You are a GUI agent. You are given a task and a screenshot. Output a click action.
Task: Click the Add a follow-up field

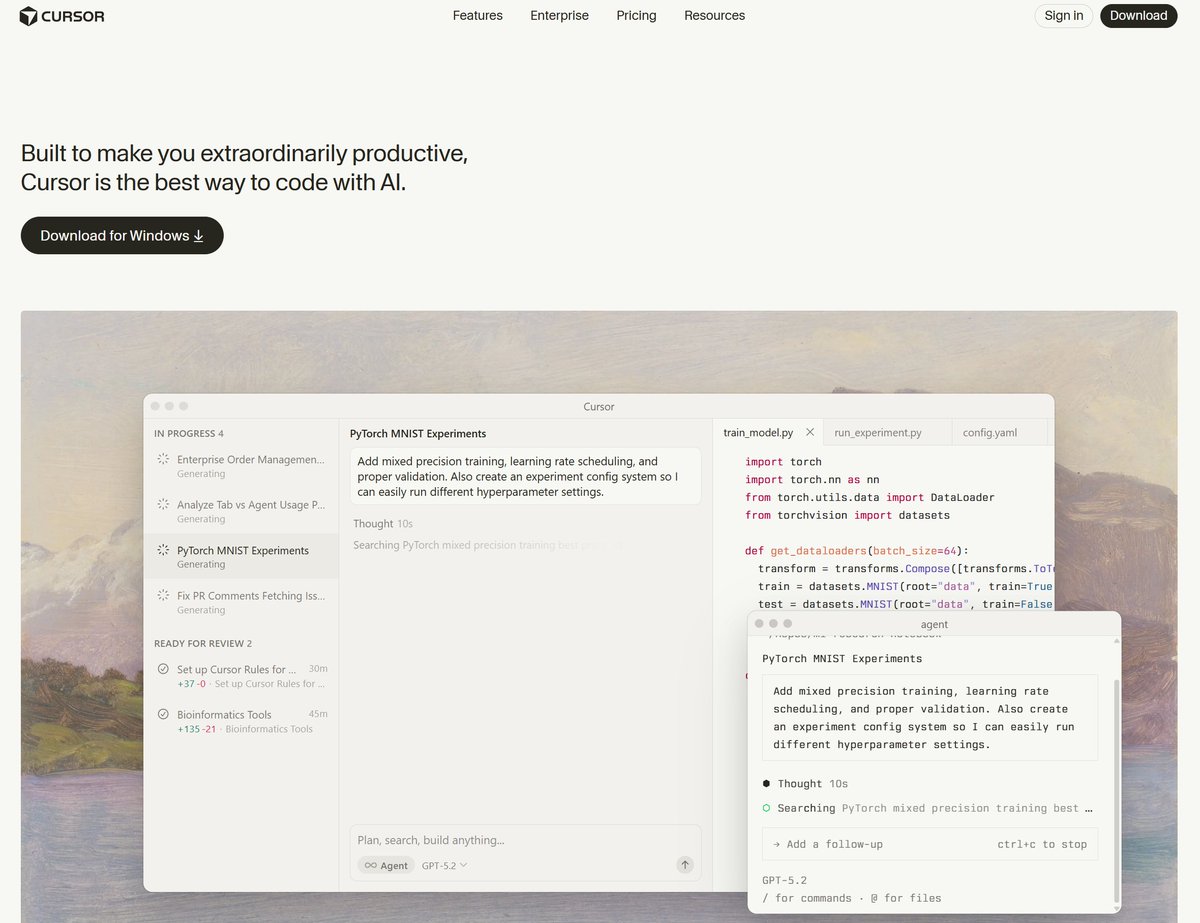[930, 844]
